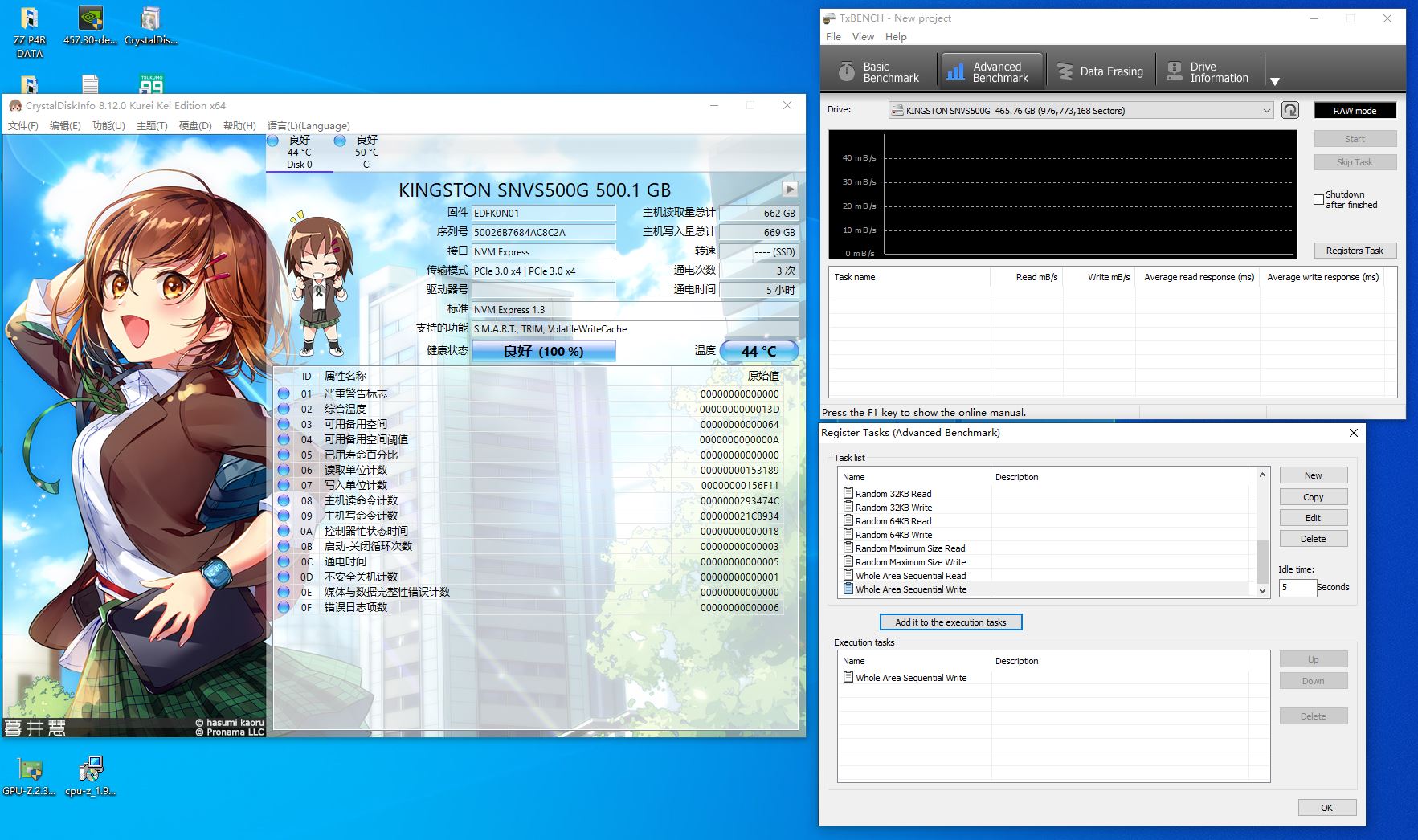This screenshot has height=840, width=1418.
Task: Click the Advanced Benchmark chart icon
Action: coord(955,71)
